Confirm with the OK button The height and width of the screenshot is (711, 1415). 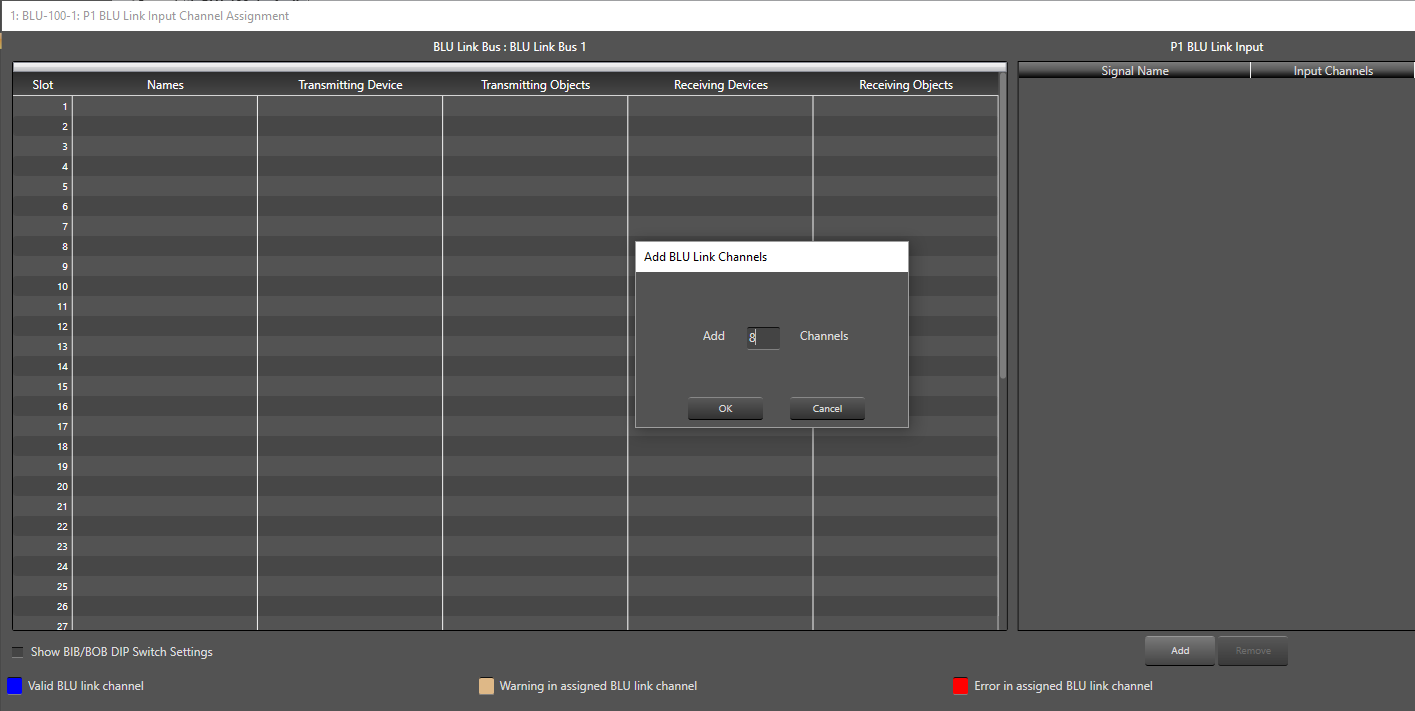pos(725,408)
